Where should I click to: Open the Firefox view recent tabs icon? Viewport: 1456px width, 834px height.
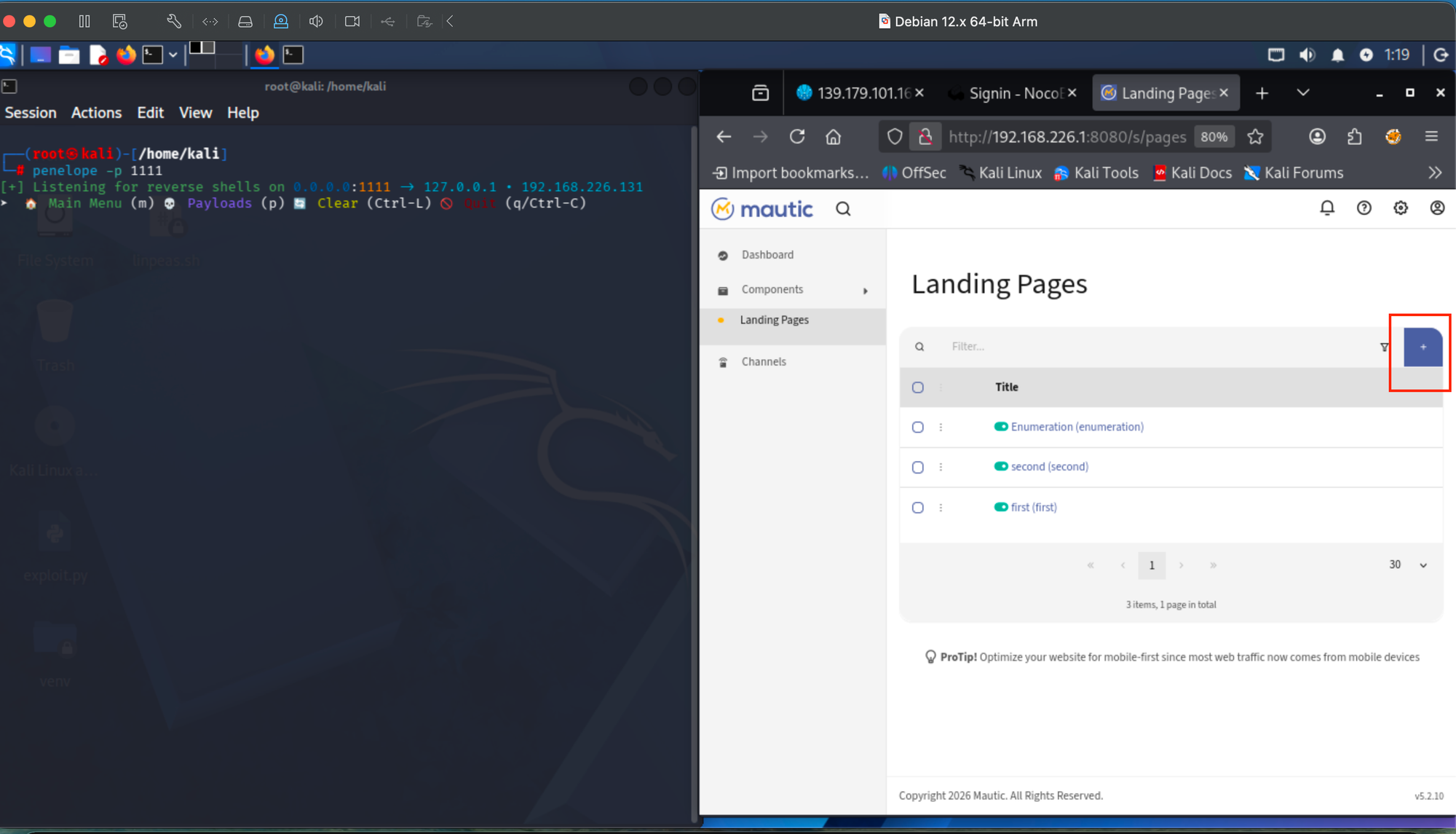tap(760, 93)
